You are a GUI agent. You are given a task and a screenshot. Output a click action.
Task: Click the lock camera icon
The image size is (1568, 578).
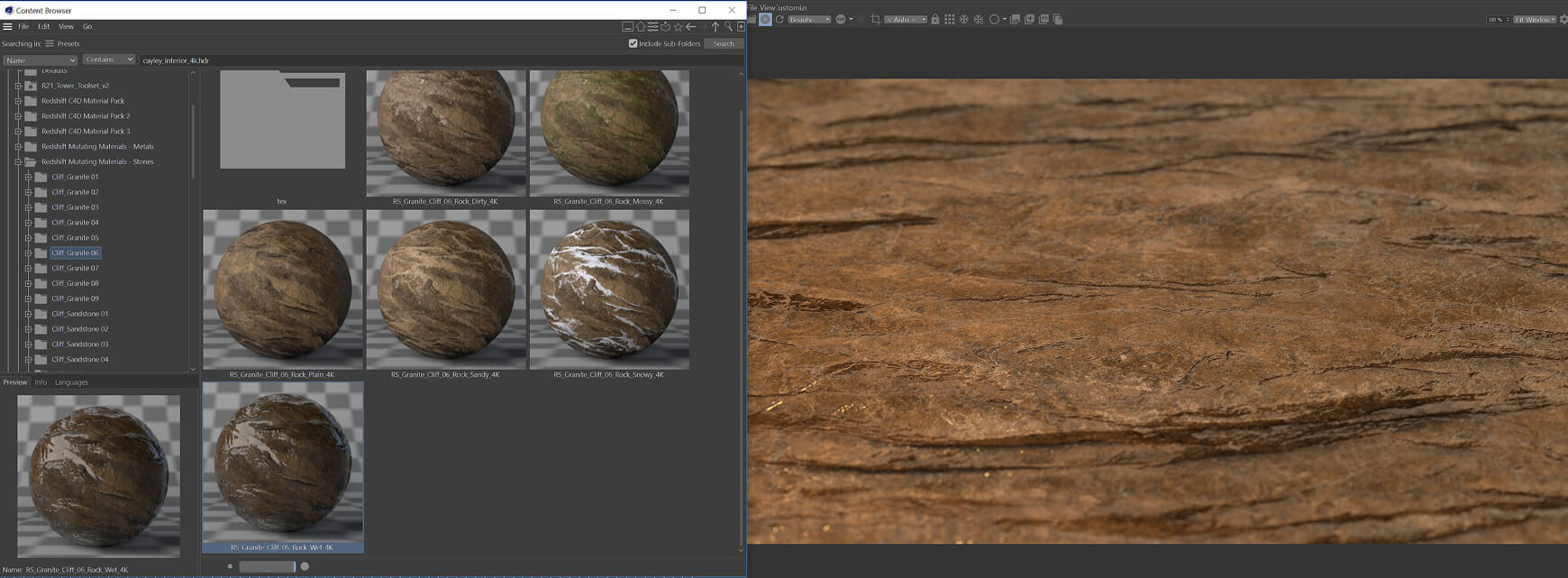tap(934, 19)
